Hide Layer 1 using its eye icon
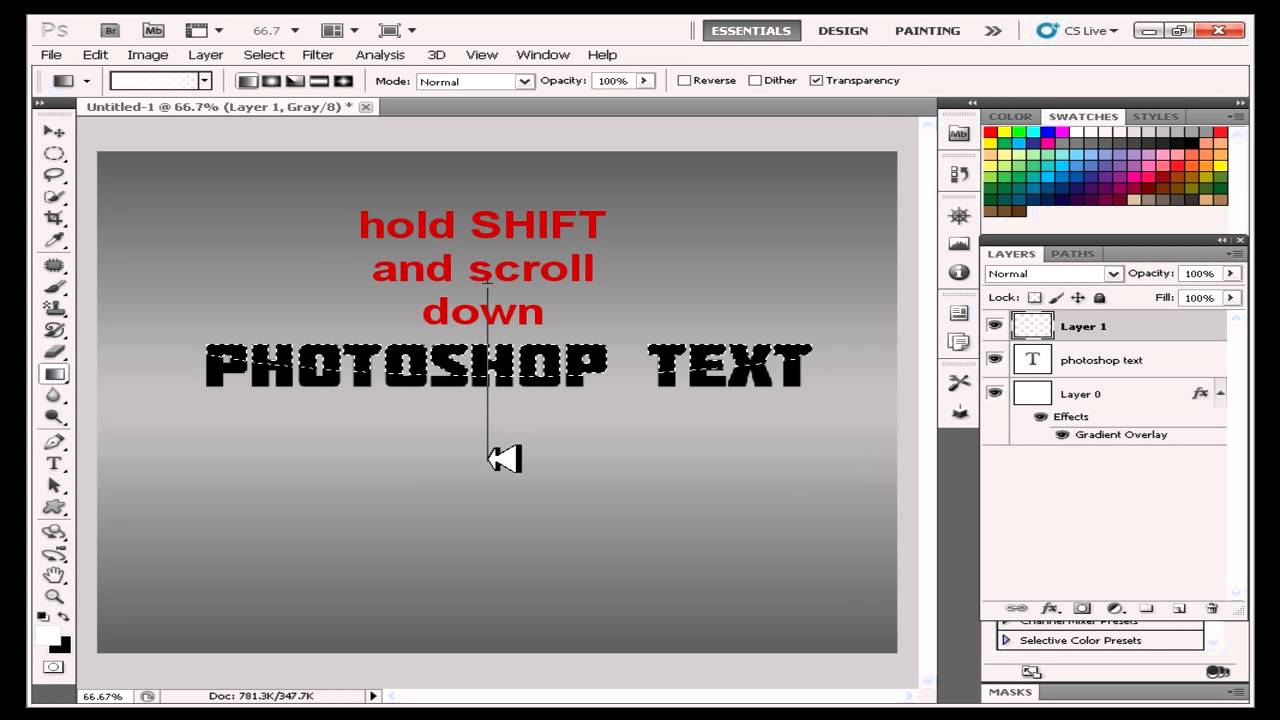The image size is (1280, 720). pos(995,325)
